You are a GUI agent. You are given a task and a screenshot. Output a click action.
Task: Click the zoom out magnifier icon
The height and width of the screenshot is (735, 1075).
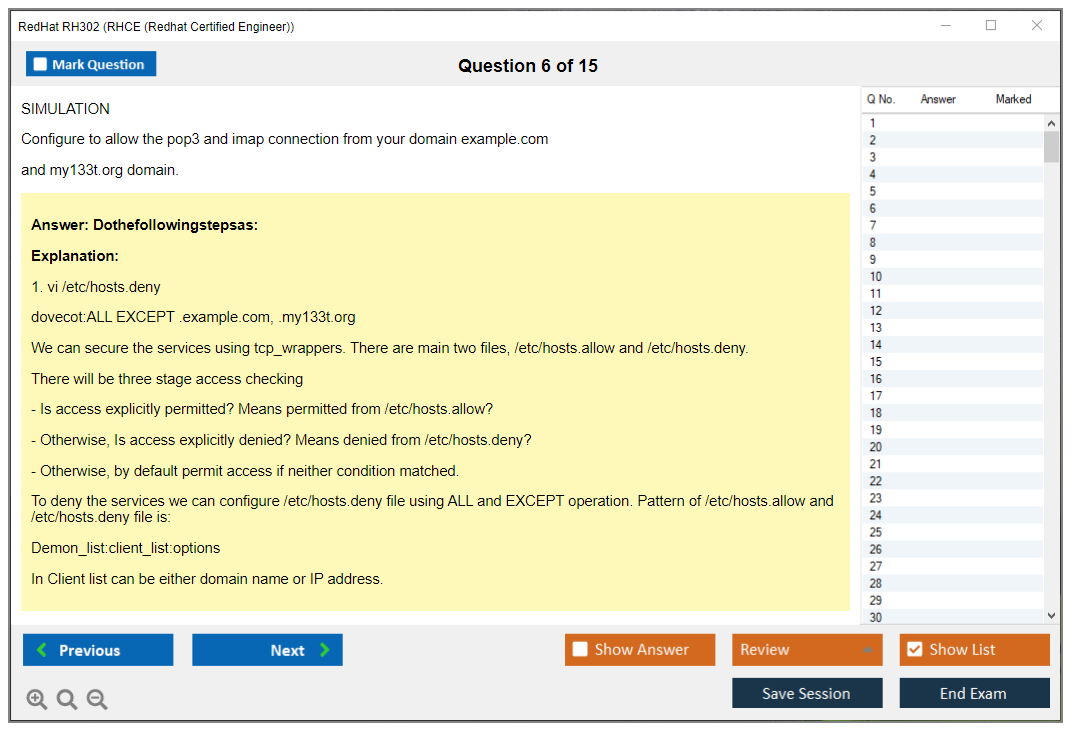(x=97, y=700)
